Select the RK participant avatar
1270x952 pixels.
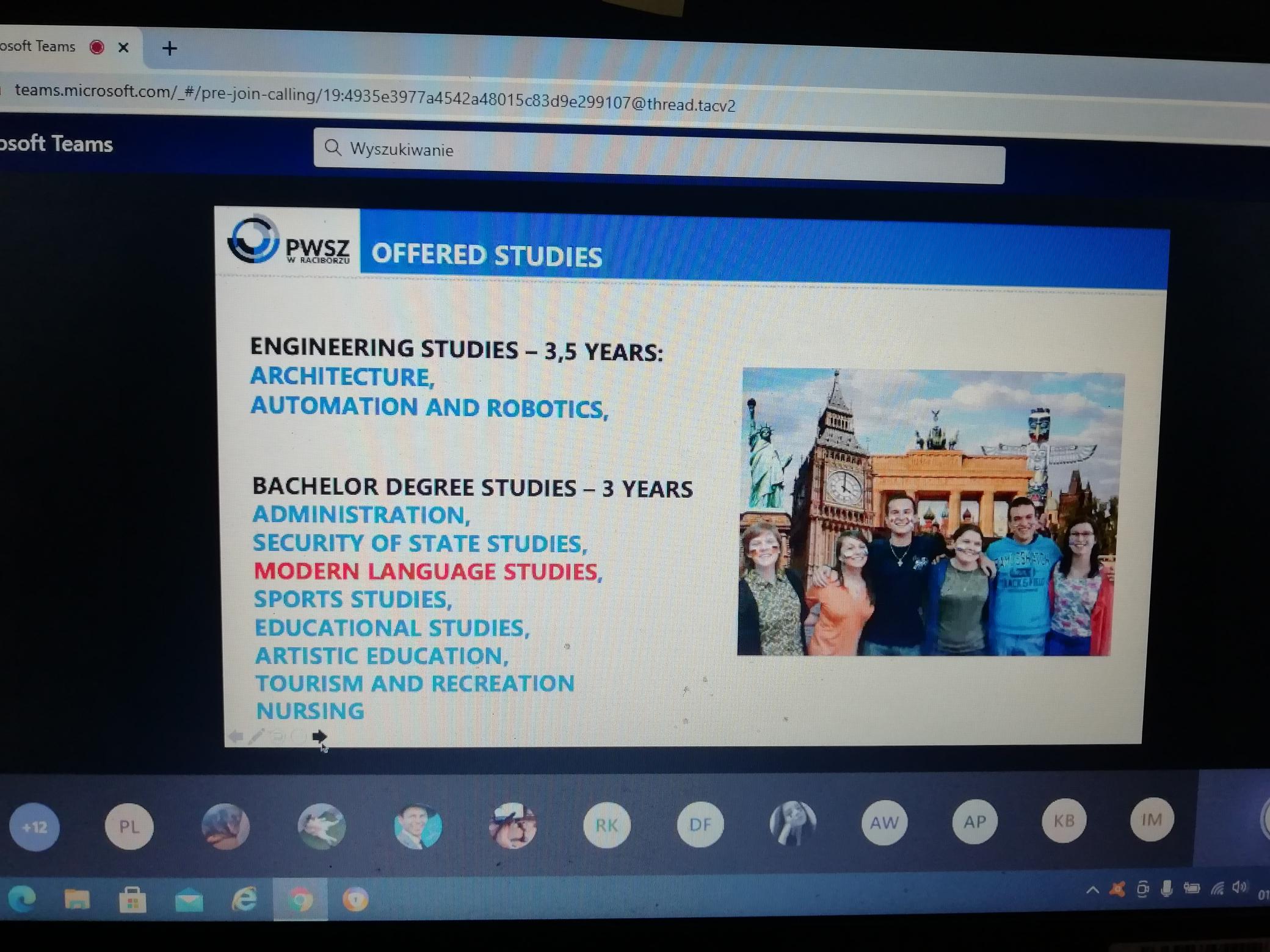pyautogui.click(x=606, y=825)
